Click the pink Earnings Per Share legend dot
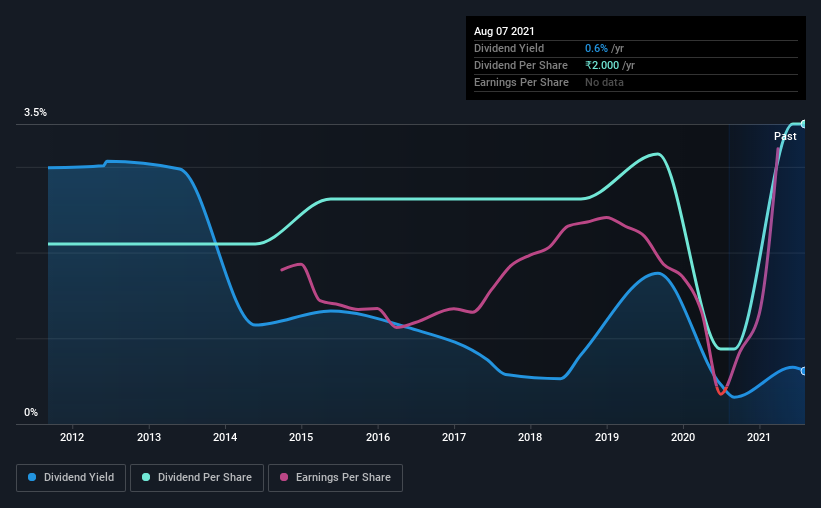821x508 pixels. pyautogui.click(x=284, y=477)
